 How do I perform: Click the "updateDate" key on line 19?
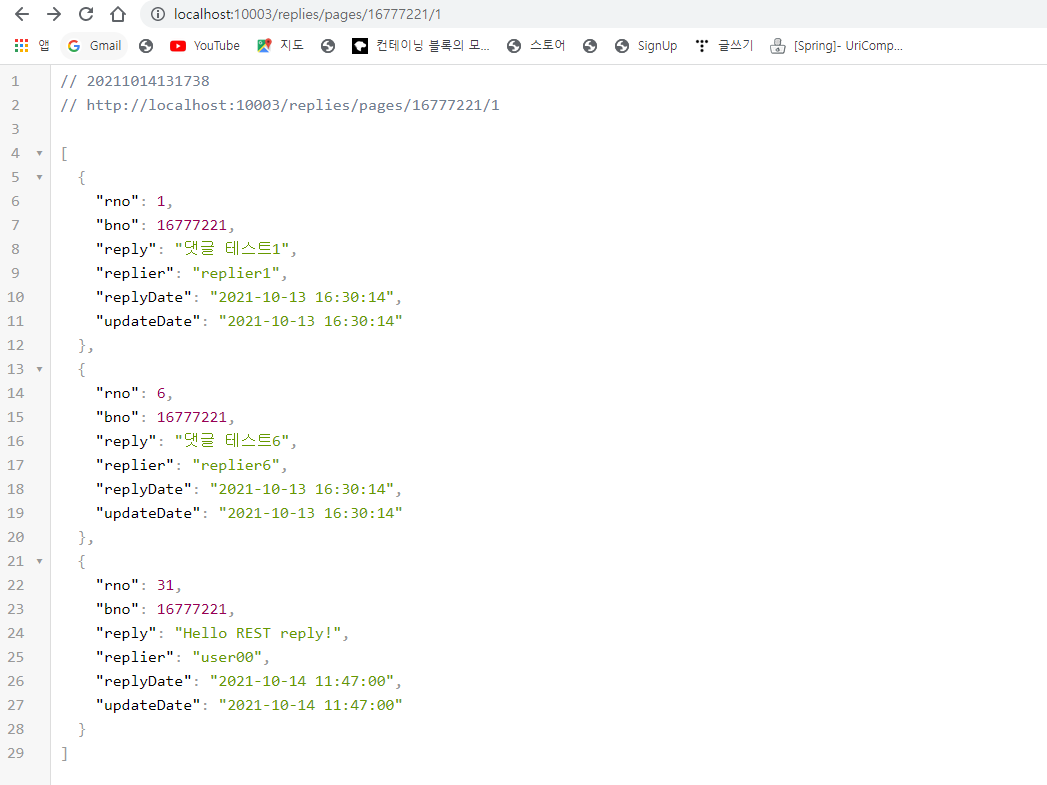[x=148, y=514]
